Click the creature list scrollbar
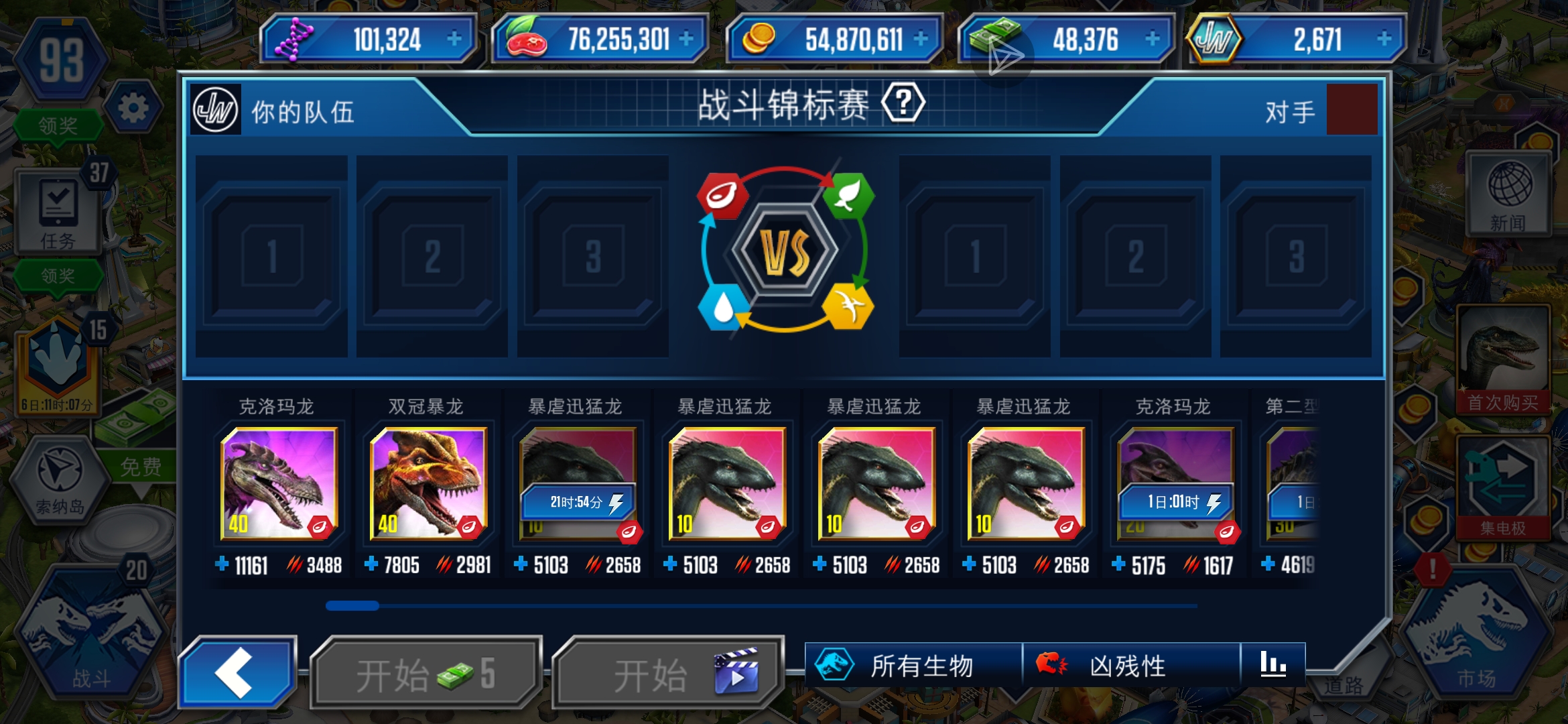1568x724 pixels. 761,605
